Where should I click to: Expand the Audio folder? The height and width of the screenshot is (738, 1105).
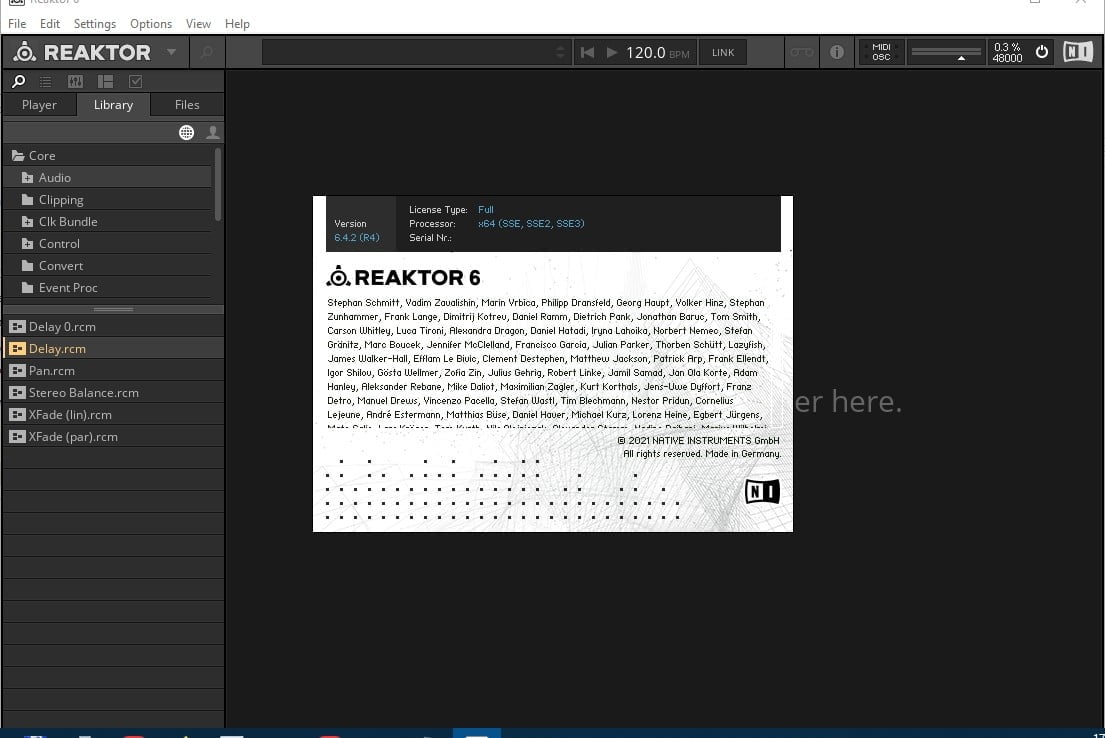(27, 178)
